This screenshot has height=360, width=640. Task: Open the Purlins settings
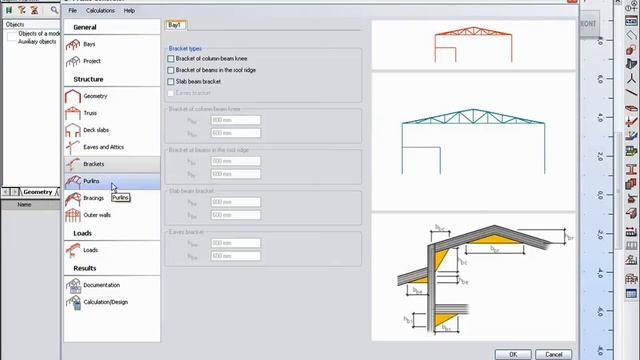(112, 181)
